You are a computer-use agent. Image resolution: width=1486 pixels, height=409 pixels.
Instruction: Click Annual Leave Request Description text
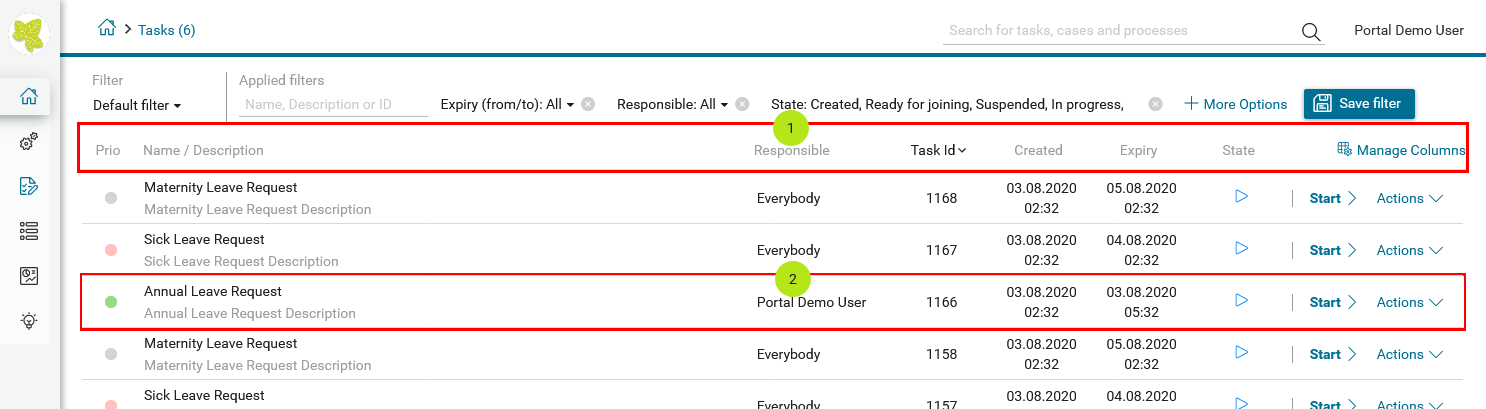coord(250,313)
